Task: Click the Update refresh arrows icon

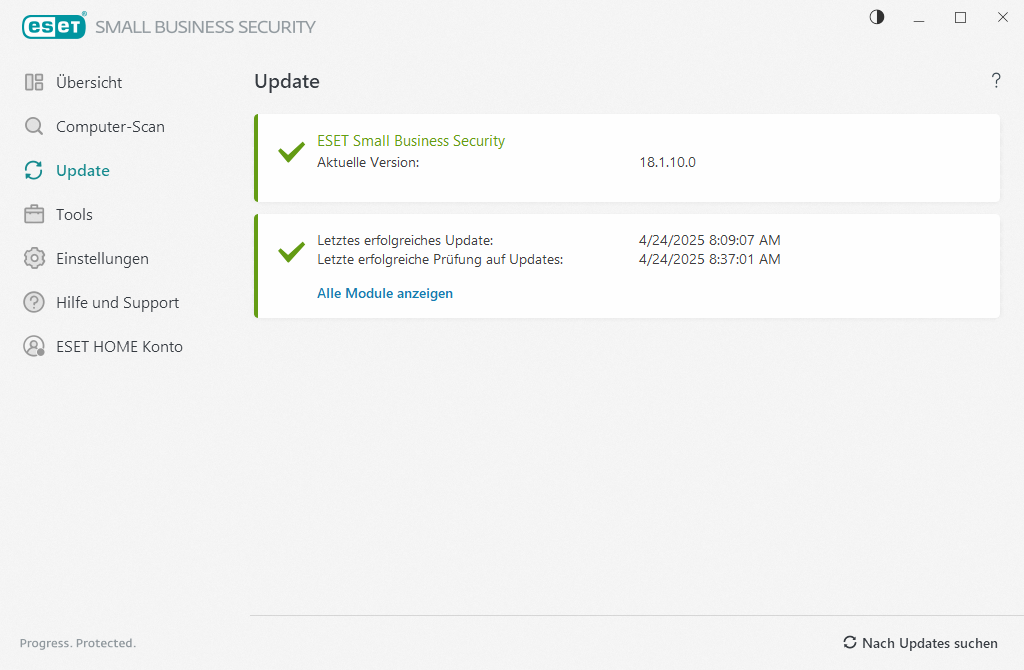Action: point(34,171)
